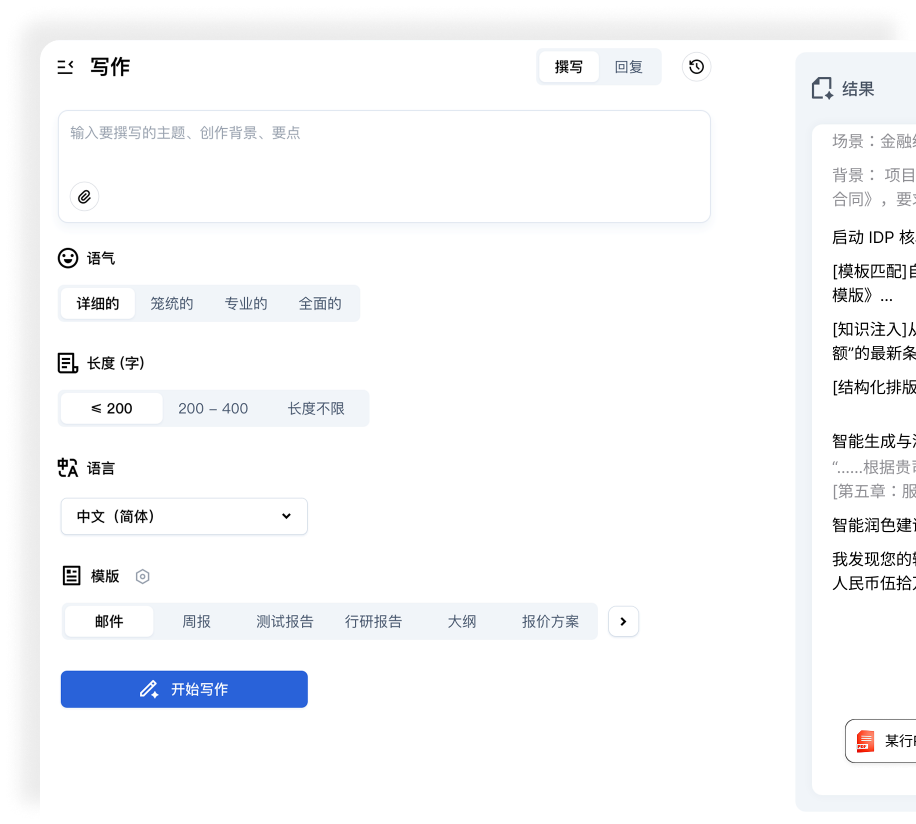Select the 笼统的 tone option
The image size is (916, 824).
coord(171,304)
